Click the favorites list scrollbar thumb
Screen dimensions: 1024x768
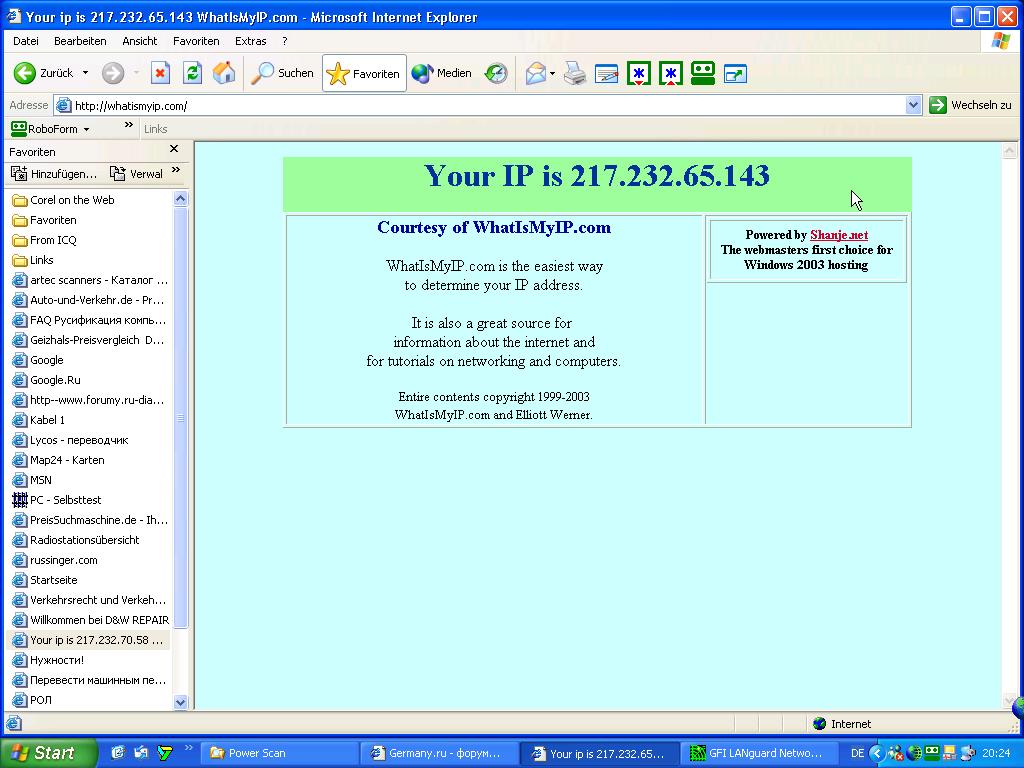pos(181,418)
